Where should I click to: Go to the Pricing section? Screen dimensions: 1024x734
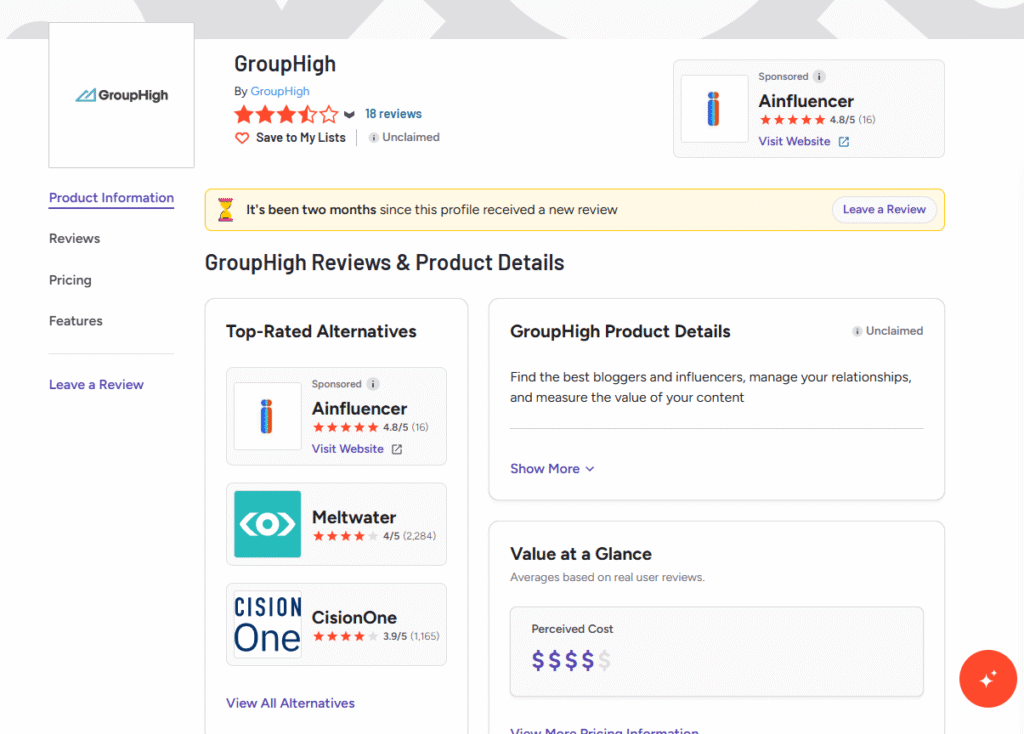(x=70, y=280)
